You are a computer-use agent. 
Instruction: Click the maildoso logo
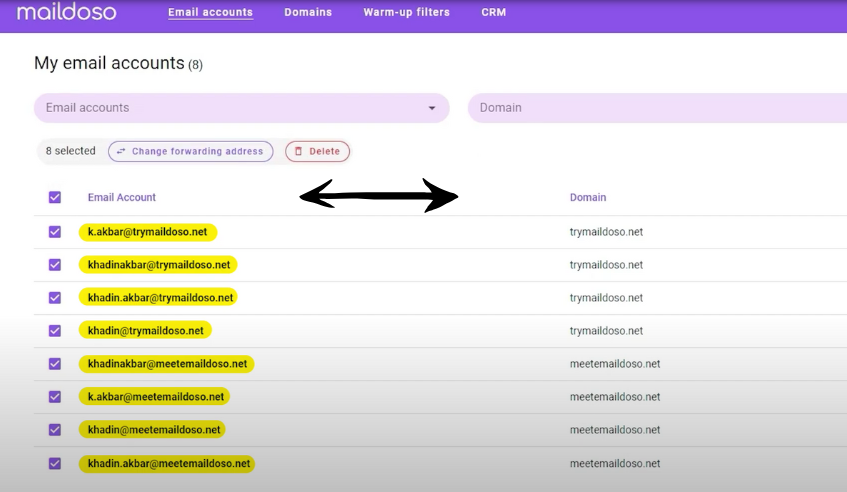point(66,11)
